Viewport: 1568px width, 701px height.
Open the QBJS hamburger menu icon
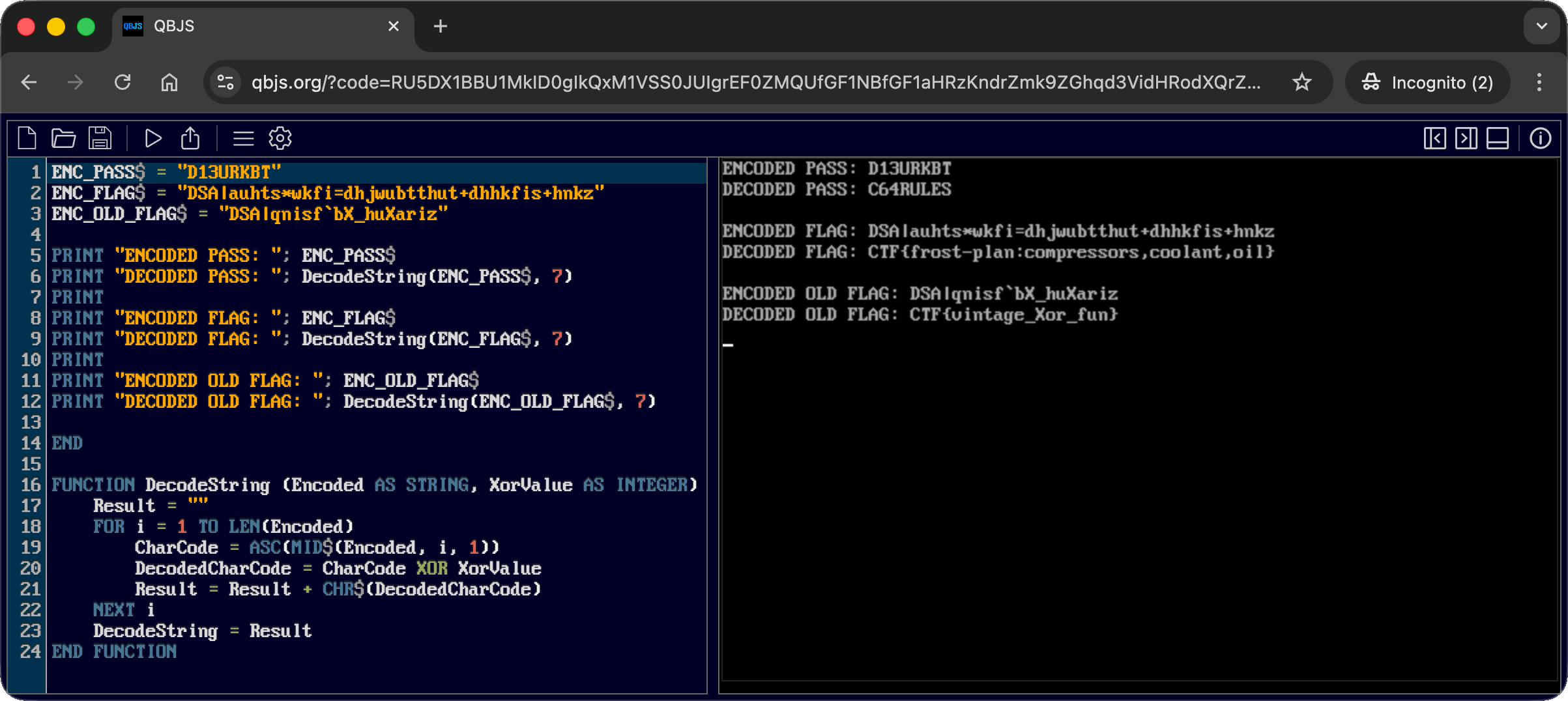coord(243,138)
